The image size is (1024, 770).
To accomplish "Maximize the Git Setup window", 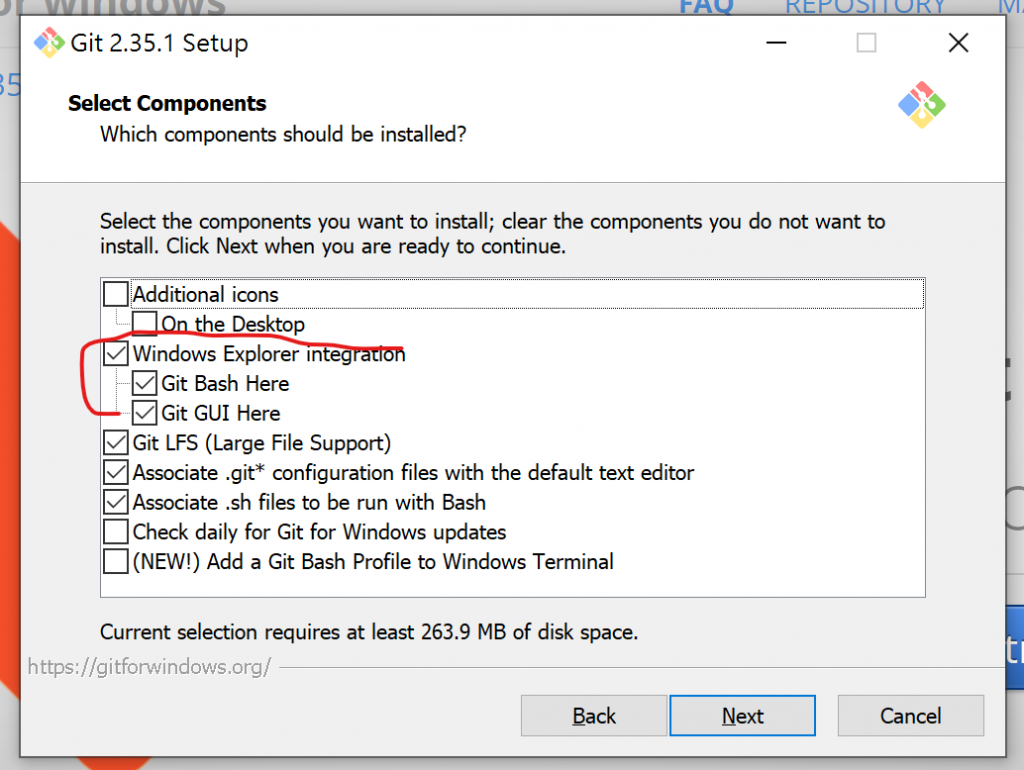I will (866, 43).
